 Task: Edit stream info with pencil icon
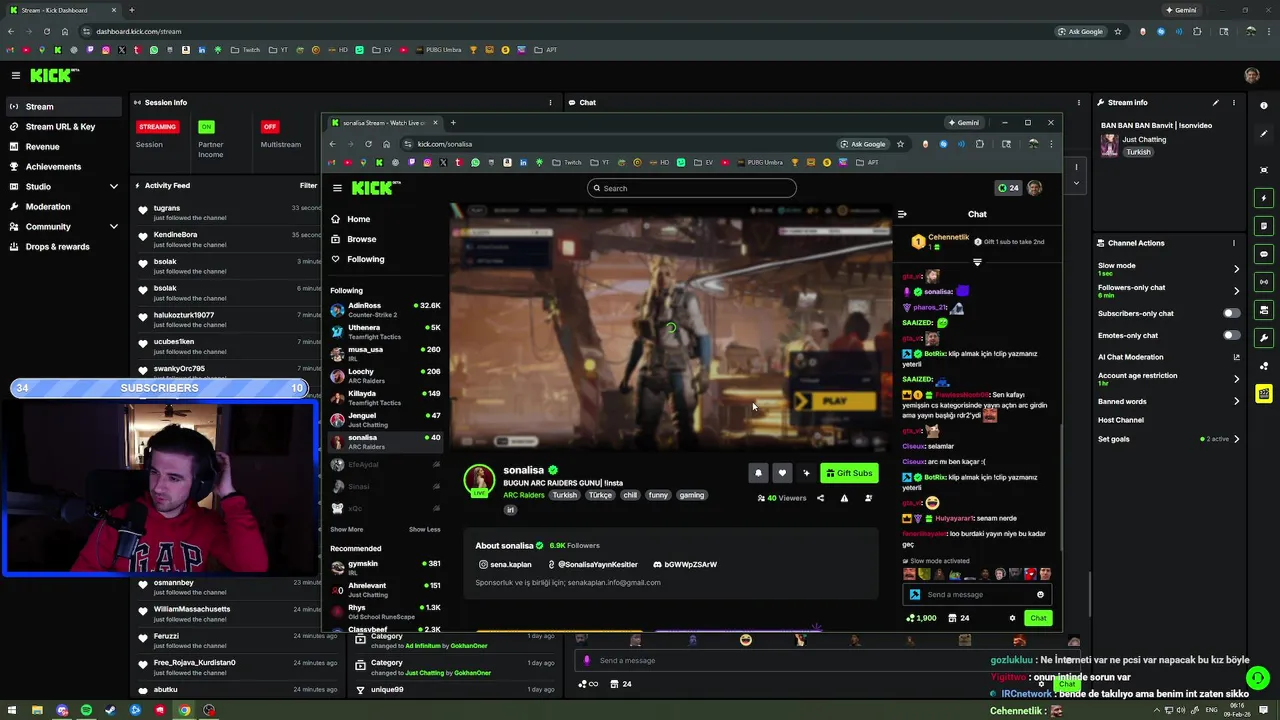1216,102
